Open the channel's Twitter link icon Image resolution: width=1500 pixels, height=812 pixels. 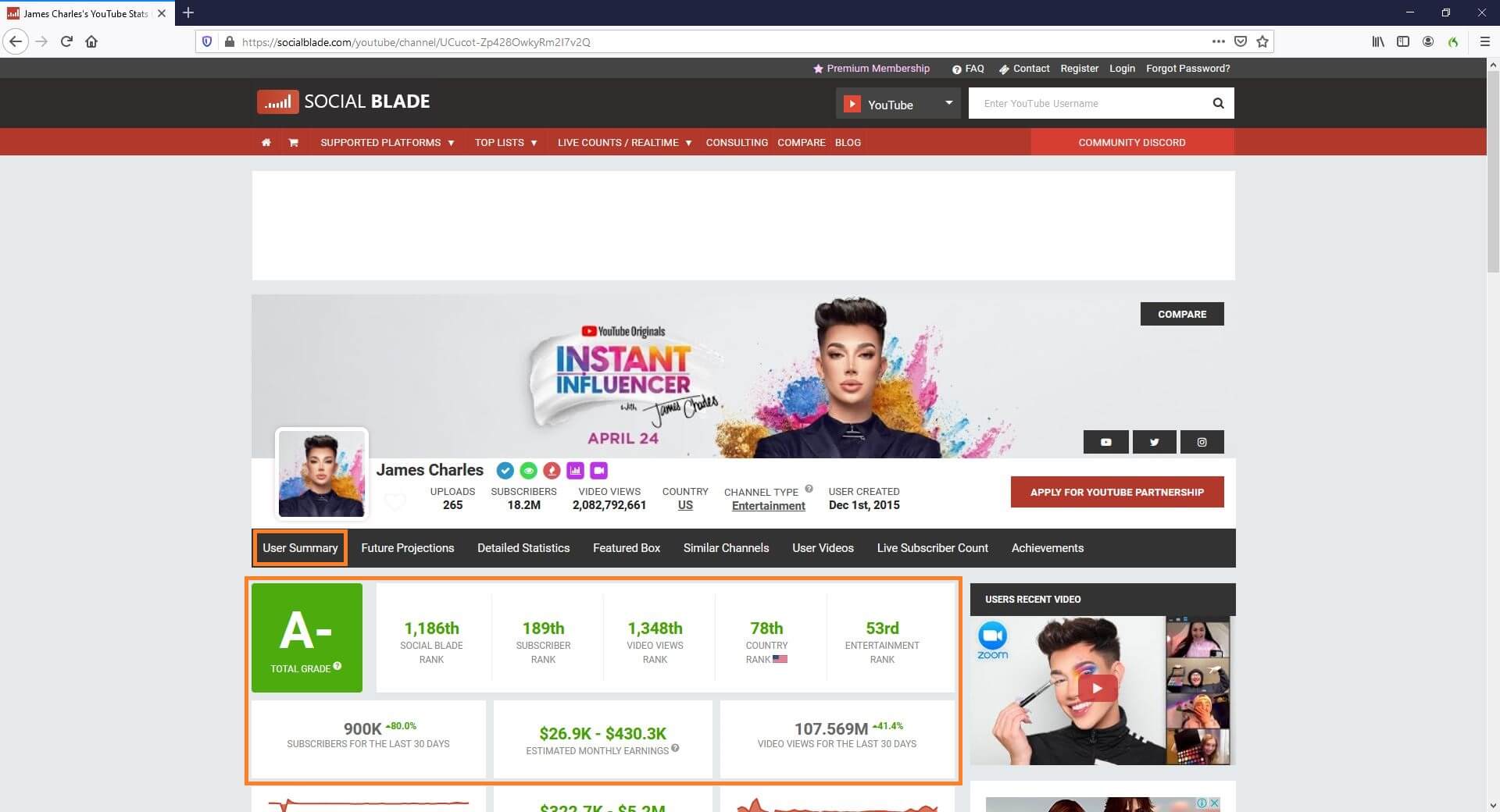[x=1154, y=442]
